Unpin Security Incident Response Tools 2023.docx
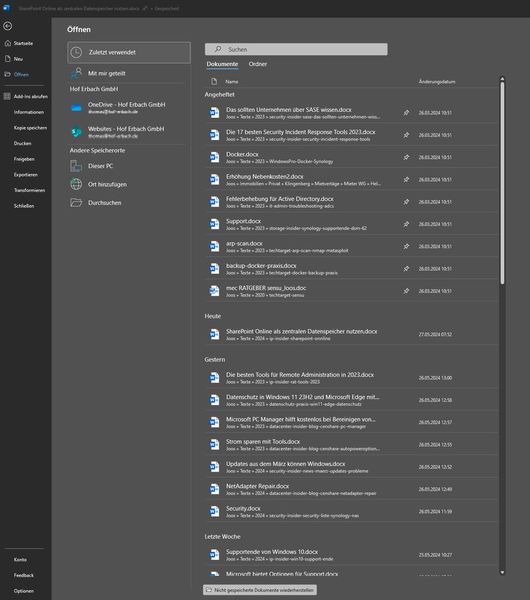Screen dimensions: 530x600 pos(406,135)
